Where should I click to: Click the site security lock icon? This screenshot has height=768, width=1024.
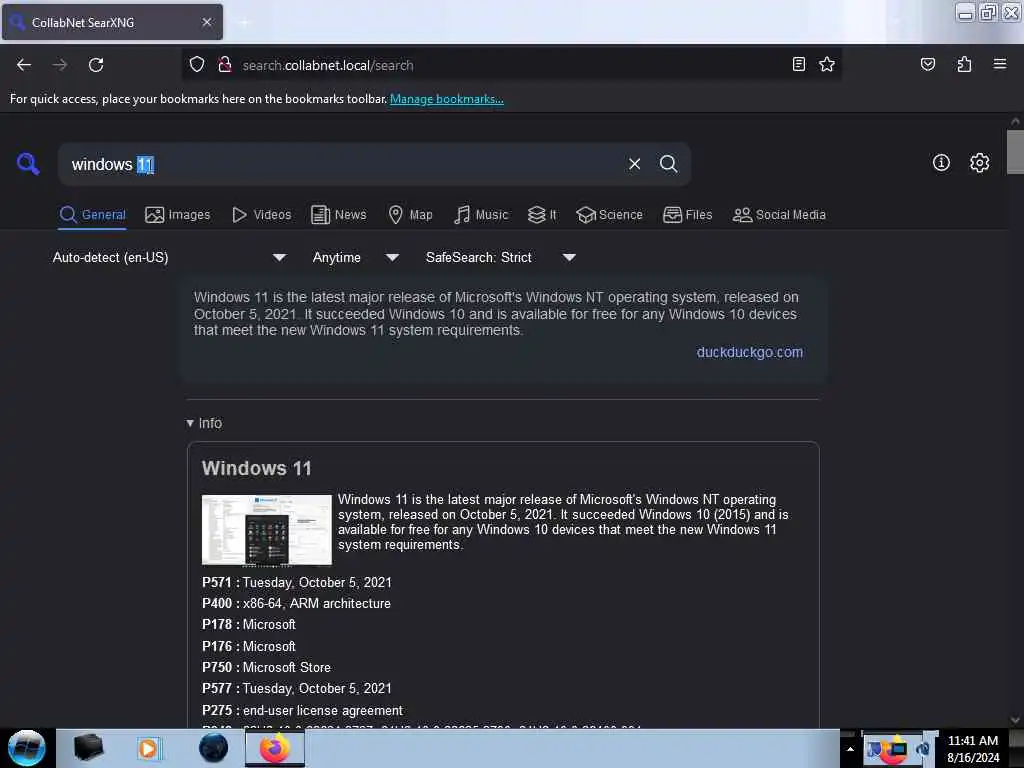click(x=225, y=65)
